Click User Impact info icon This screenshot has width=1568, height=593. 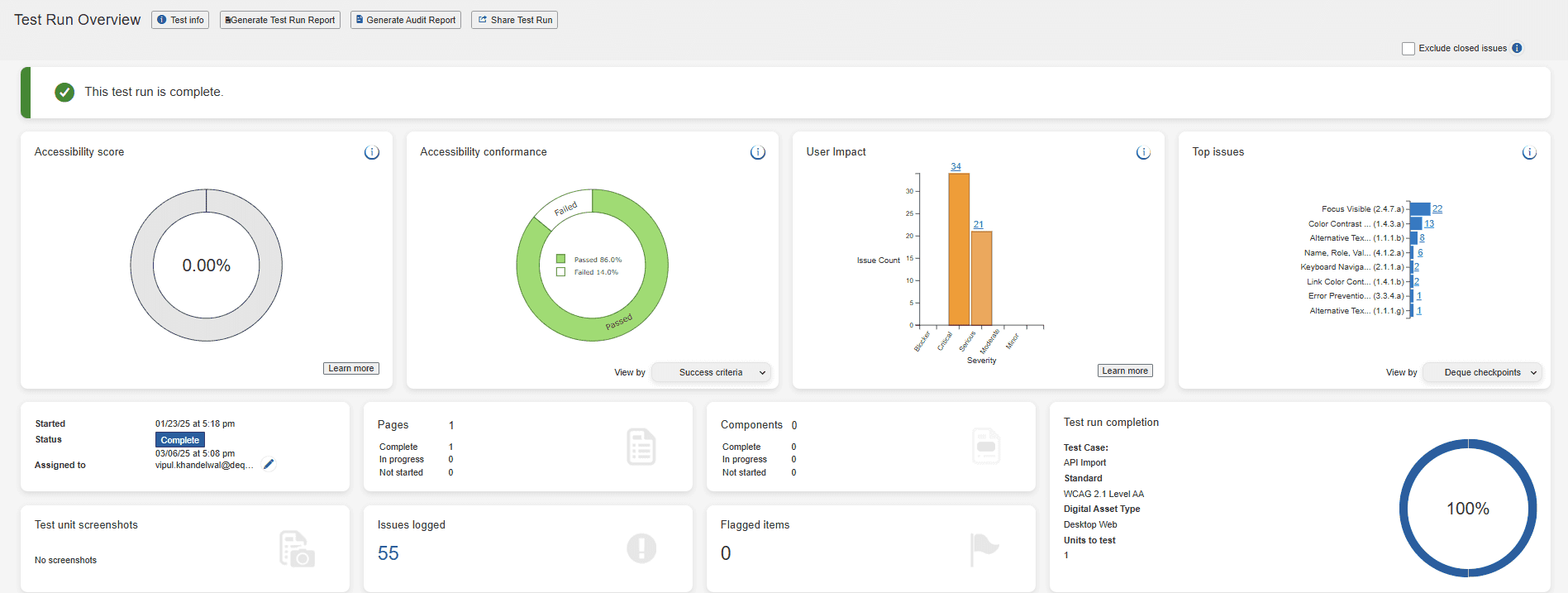pyautogui.click(x=1143, y=152)
